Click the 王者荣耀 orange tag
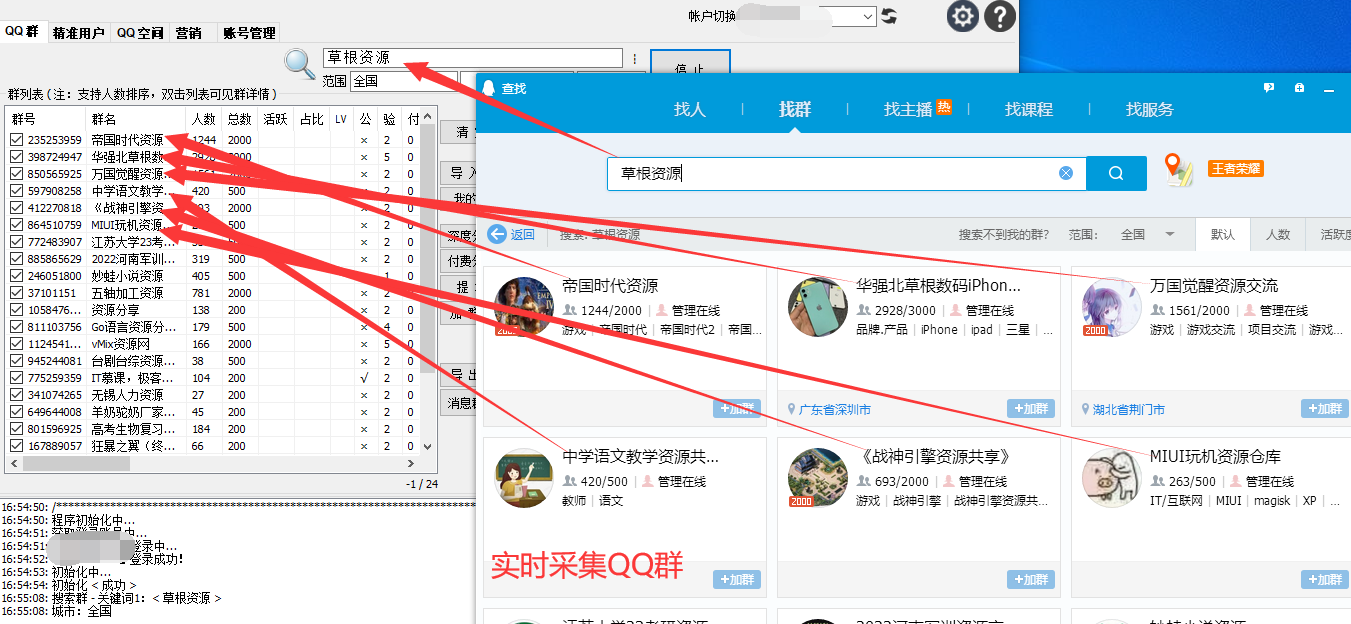Screen dimensions: 1351x624 pos(1236,169)
